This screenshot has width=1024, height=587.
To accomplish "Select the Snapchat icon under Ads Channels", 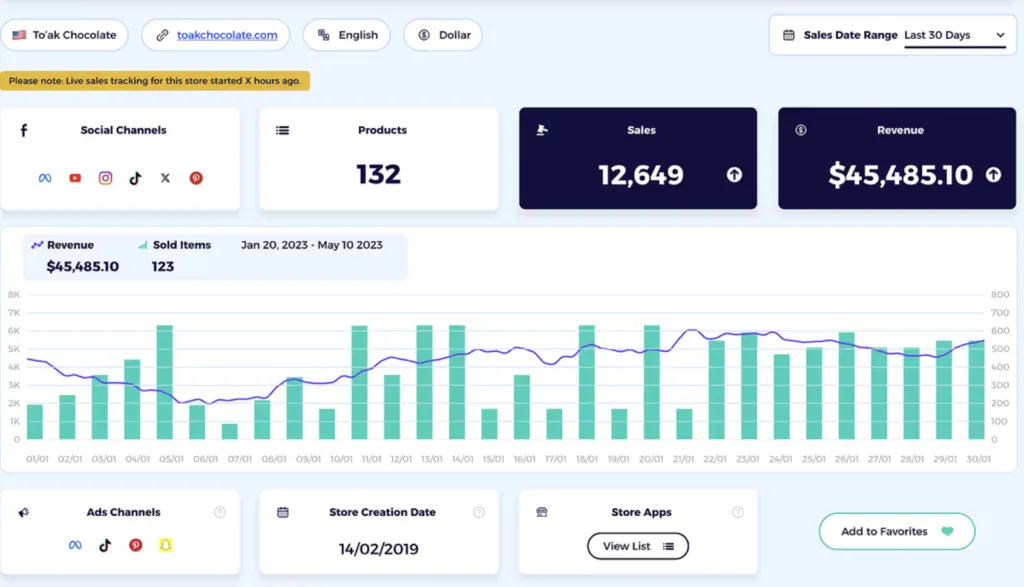I will pyautogui.click(x=164, y=545).
